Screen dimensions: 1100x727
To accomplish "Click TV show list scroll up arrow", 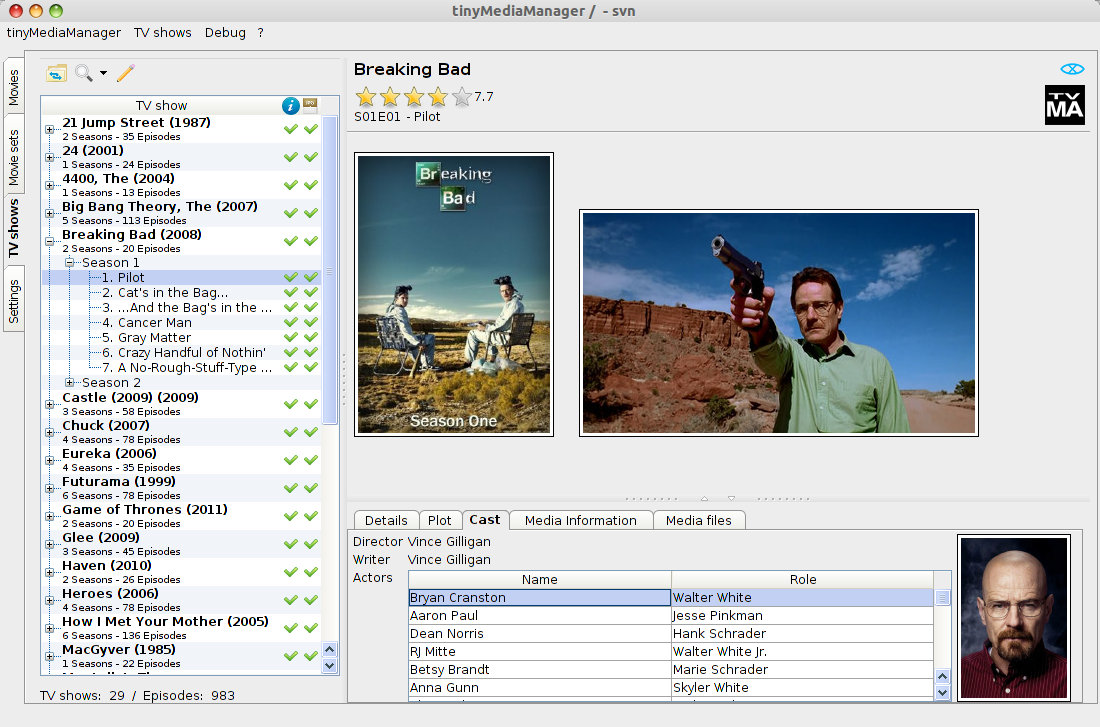I will 330,650.
